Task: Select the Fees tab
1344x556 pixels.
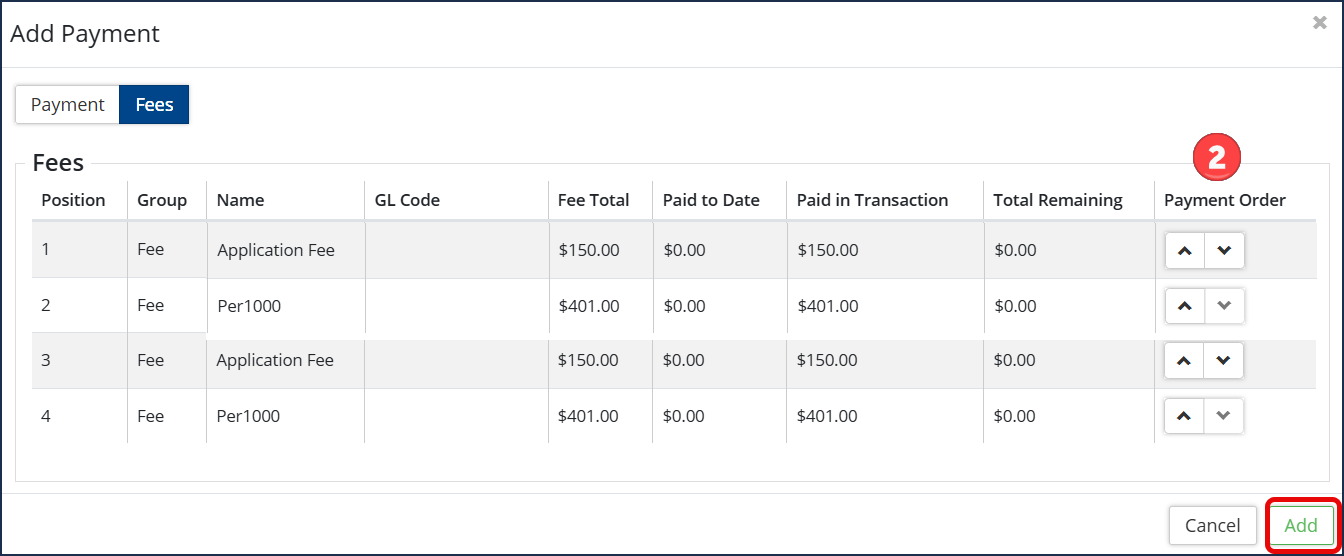Action: pos(154,104)
